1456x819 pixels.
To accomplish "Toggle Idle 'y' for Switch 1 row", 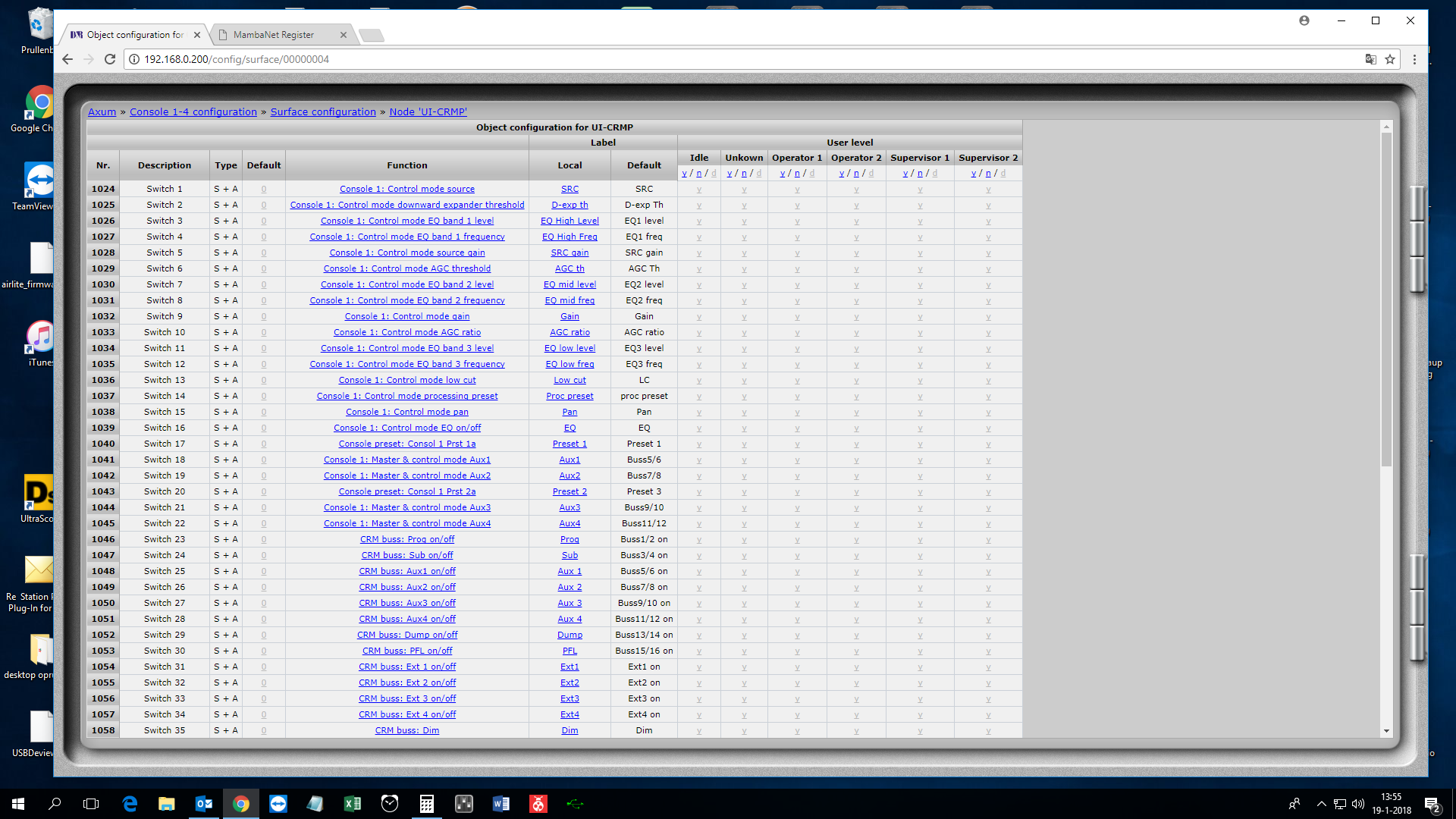I will tap(699, 190).
